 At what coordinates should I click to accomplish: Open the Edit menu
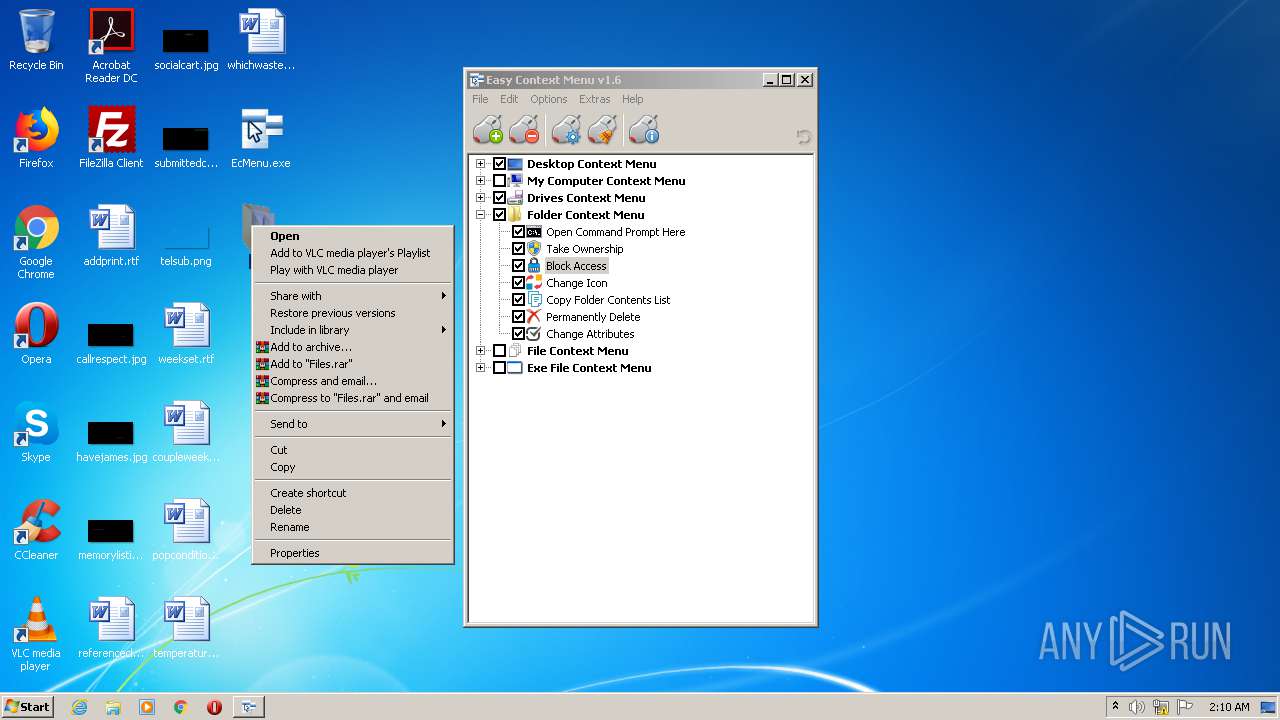[x=509, y=99]
